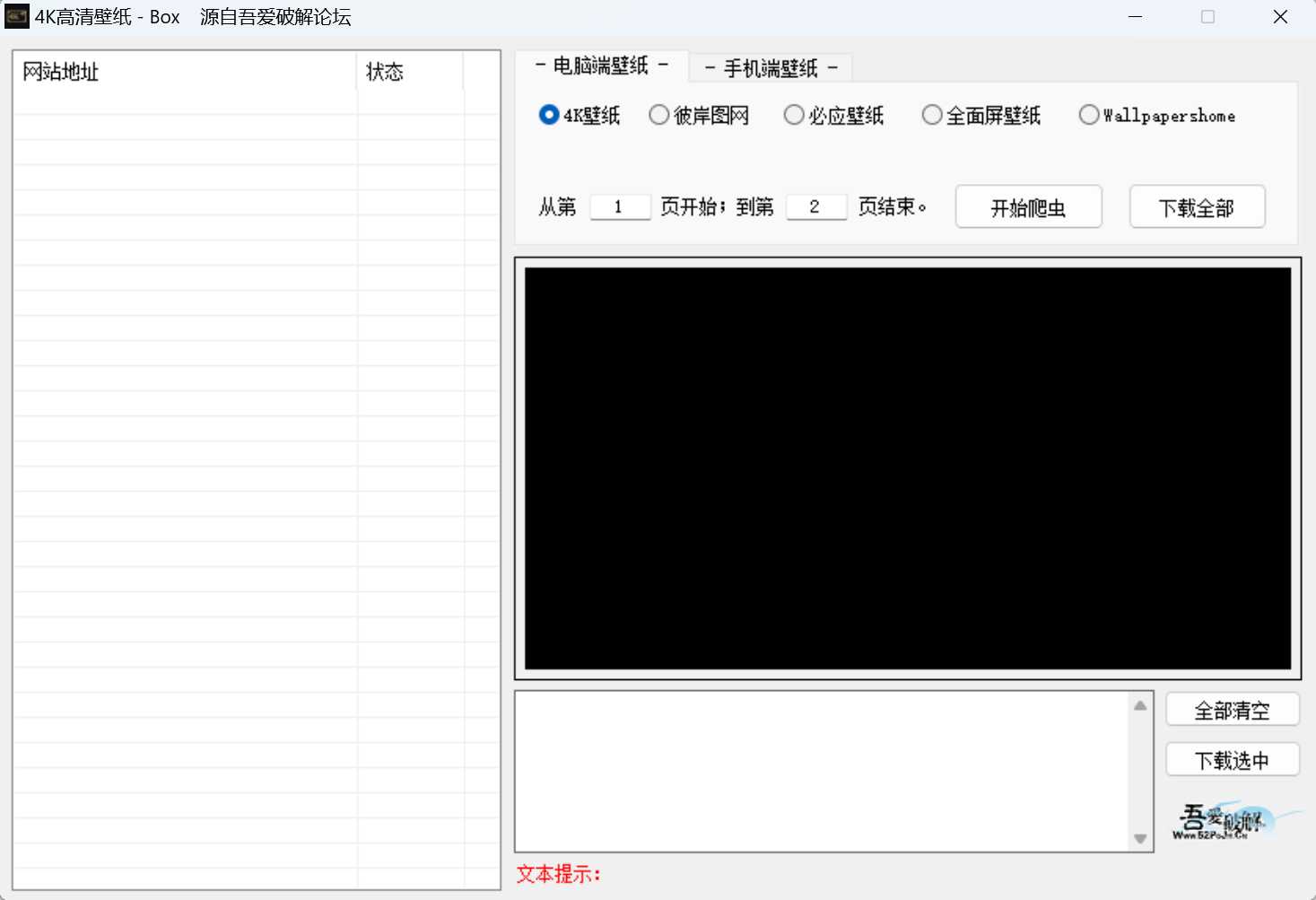Choose the 全面屏壁纸 source

point(932,116)
